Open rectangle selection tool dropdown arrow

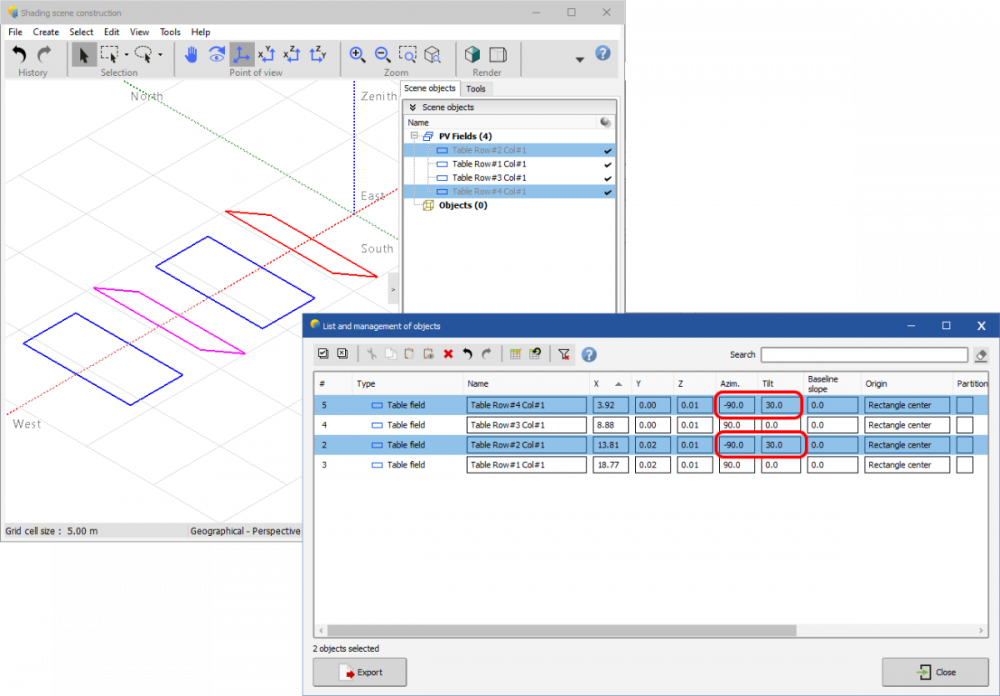point(126,55)
